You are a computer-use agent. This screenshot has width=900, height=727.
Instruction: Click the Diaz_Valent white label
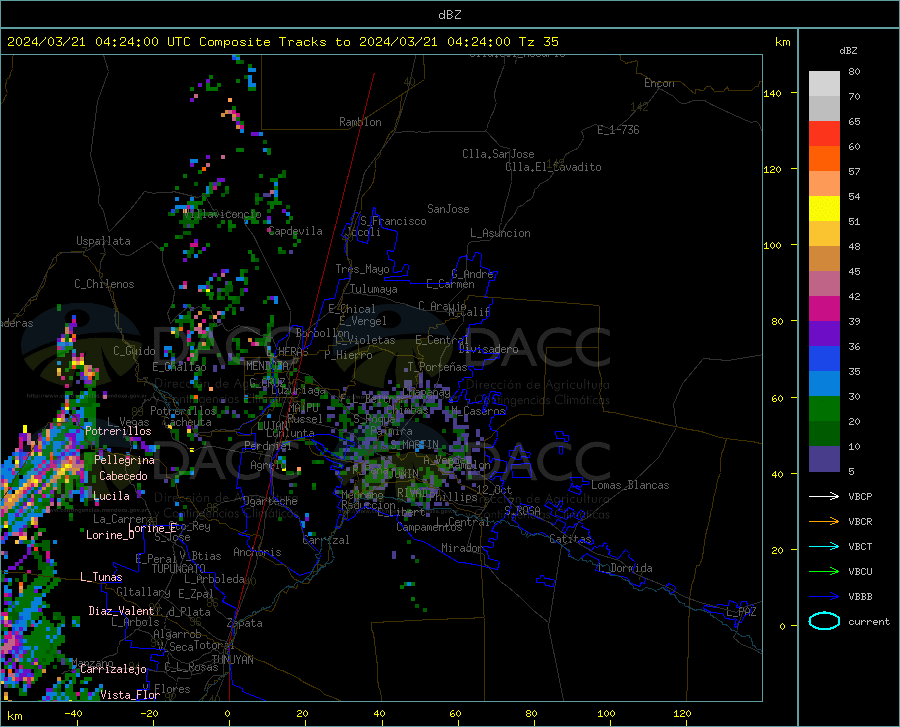(121, 611)
